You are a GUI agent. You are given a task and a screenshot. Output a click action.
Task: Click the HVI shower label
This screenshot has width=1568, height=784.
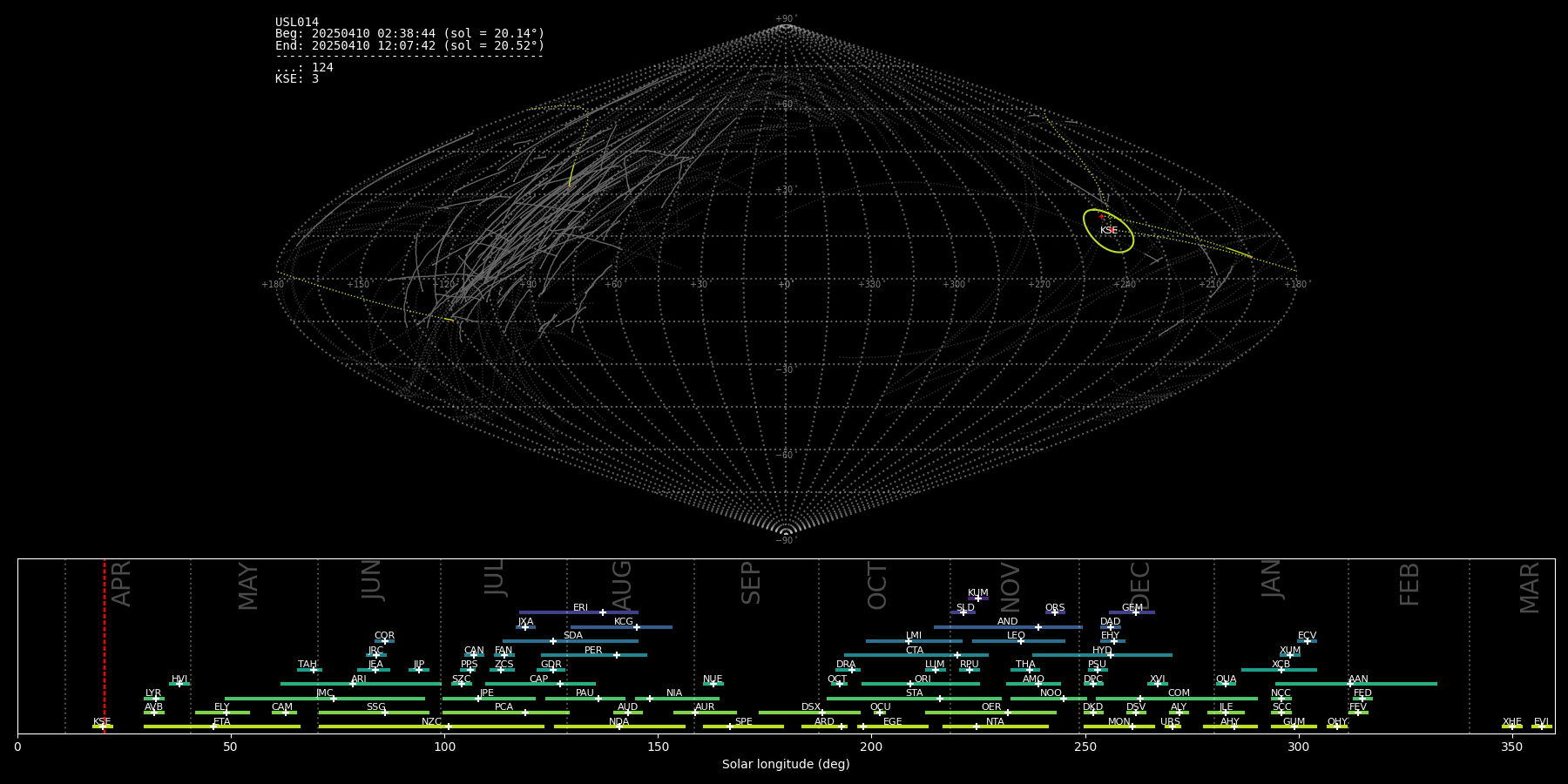click(x=179, y=679)
